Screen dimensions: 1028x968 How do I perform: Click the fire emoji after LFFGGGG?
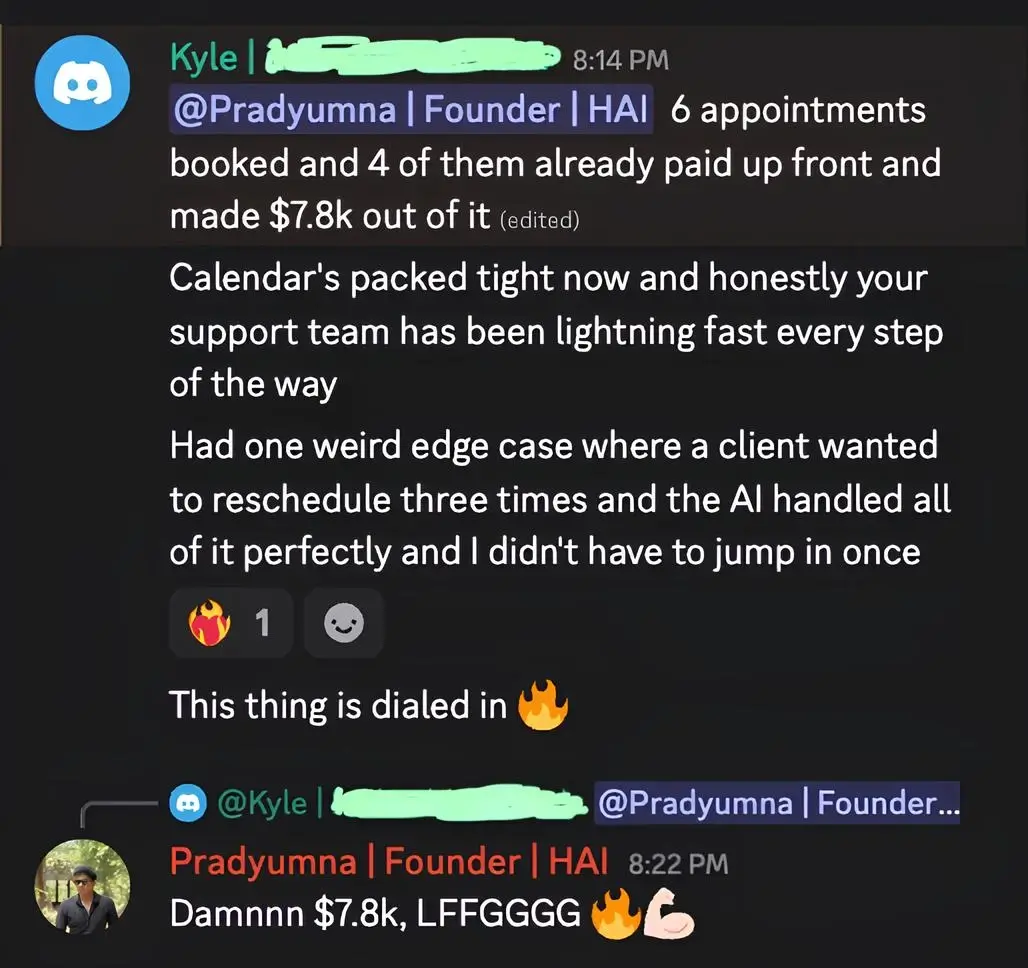[x=616, y=914]
